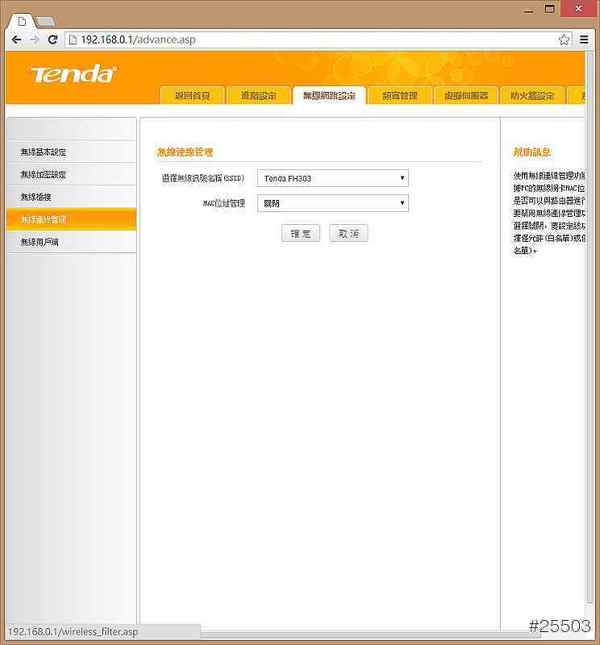The width and height of the screenshot is (600, 645).
Task: Minimize the browser window
Action: (x=529, y=10)
